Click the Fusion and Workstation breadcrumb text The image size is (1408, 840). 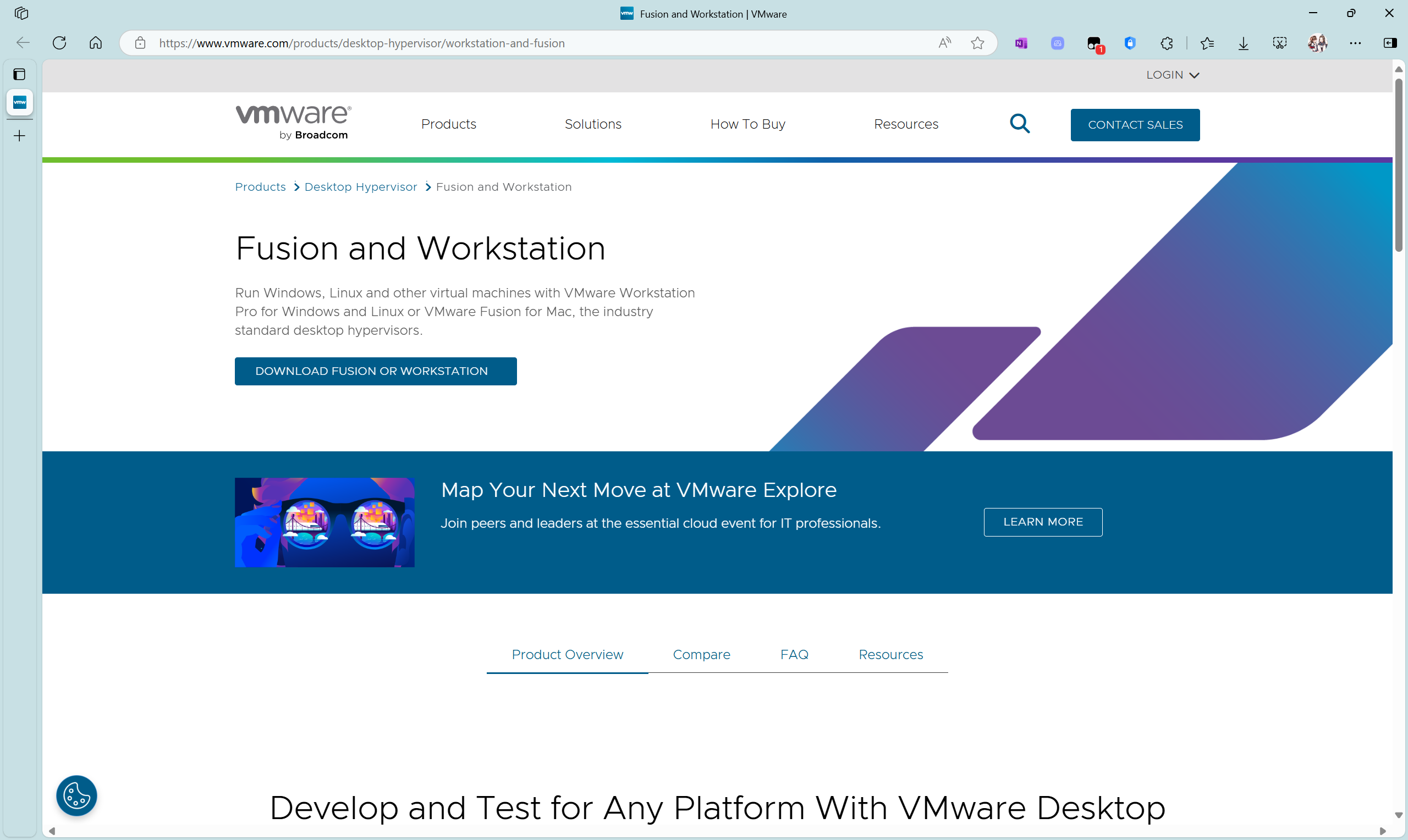(503, 187)
